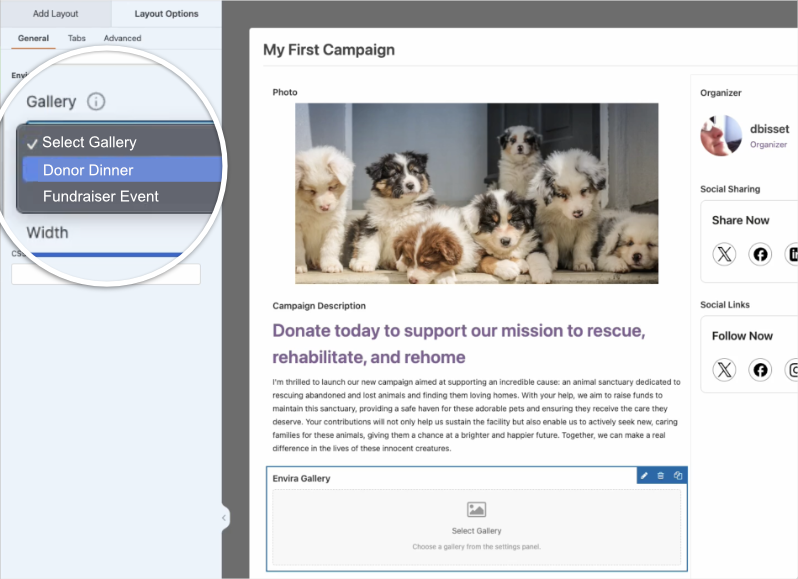Share on LinkedIn under Share Now
Image resolution: width=798 pixels, height=579 pixels.
pyautogui.click(x=792, y=254)
